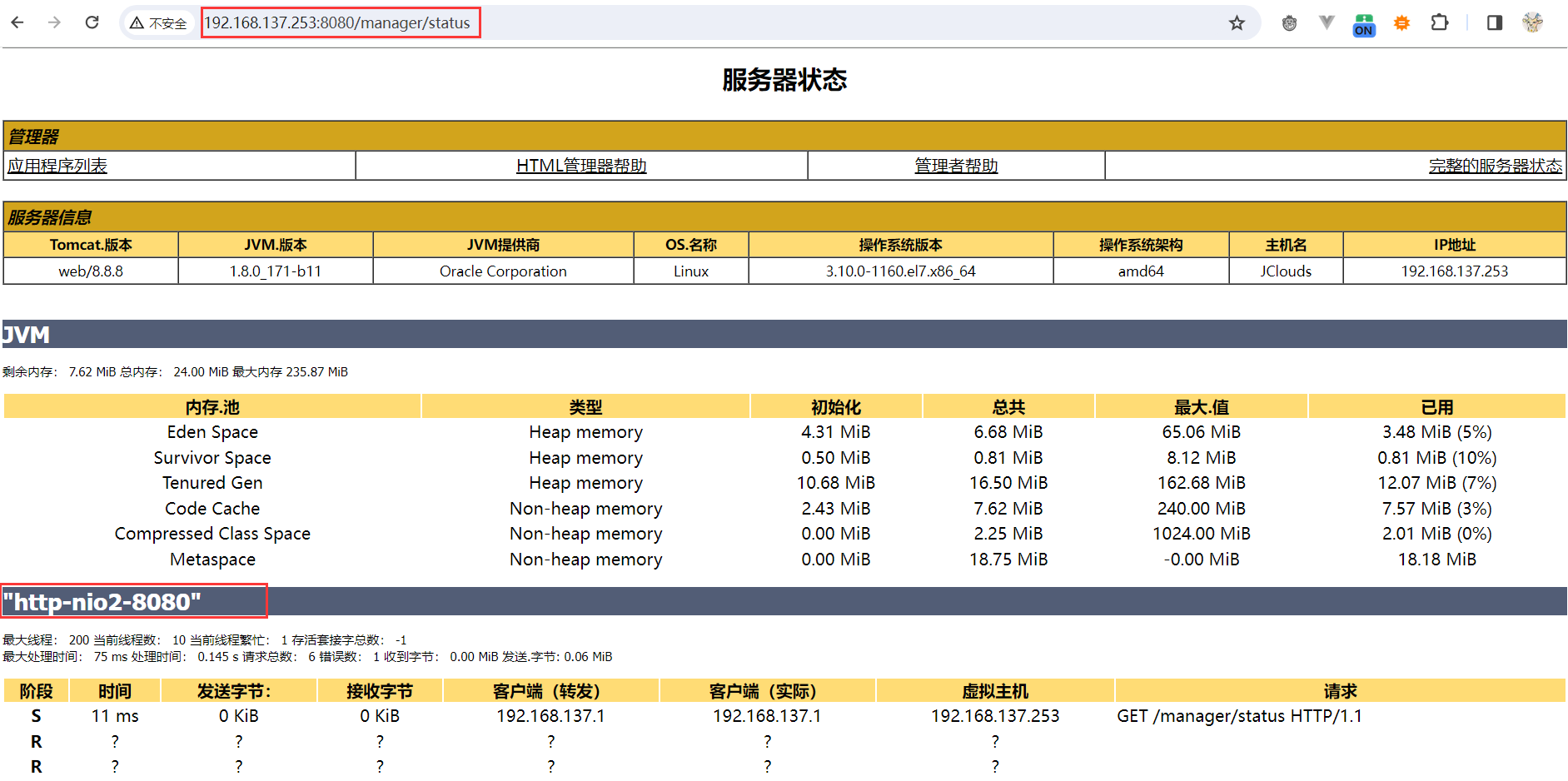Refresh the server status page
The height and width of the screenshot is (781, 1568).
point(92,22)
